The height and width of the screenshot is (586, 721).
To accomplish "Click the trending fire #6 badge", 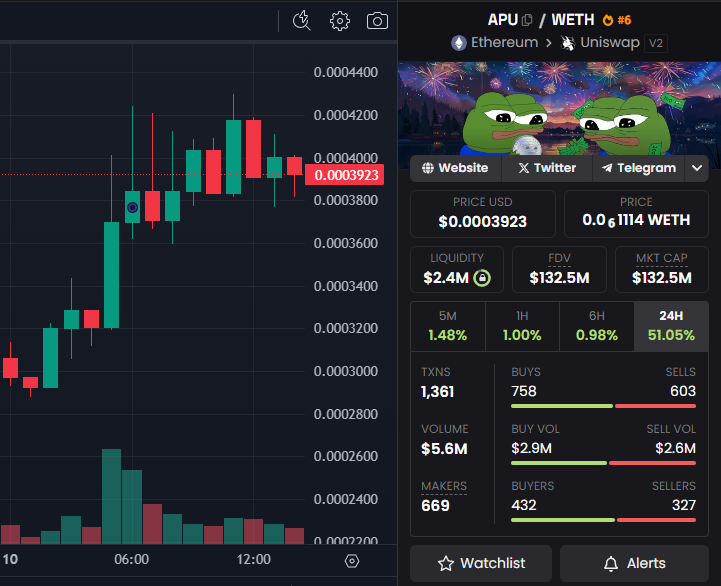I will pos(617,20).
